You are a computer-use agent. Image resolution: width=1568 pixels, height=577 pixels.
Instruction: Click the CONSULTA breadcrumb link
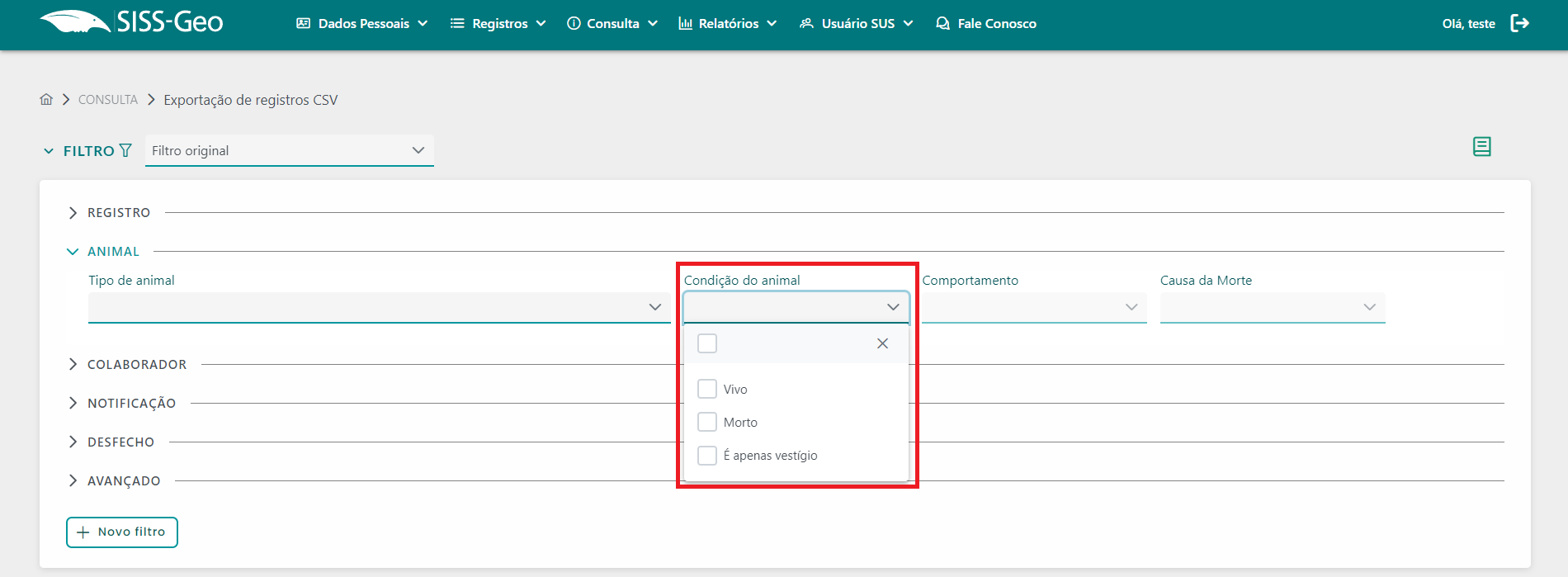(x=108, y=100)
